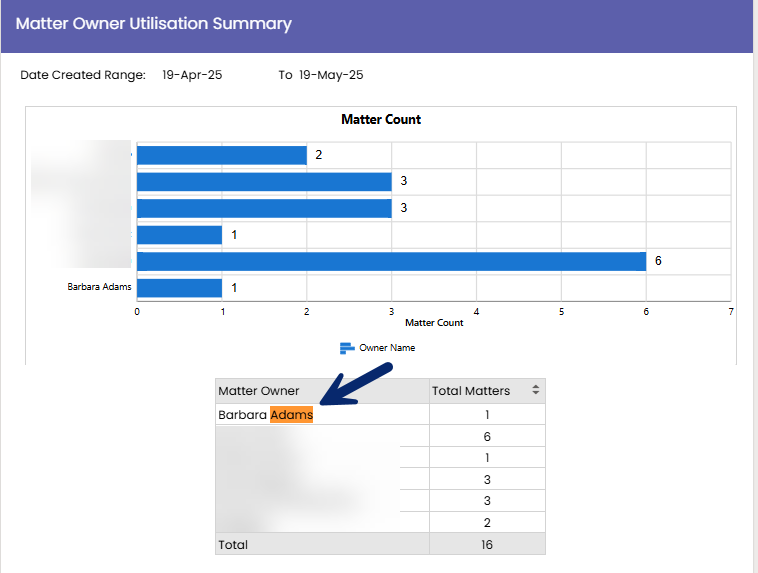758x573 pixels.
Task: Click the Matter Count x-axis title
Action: [434, 323]
